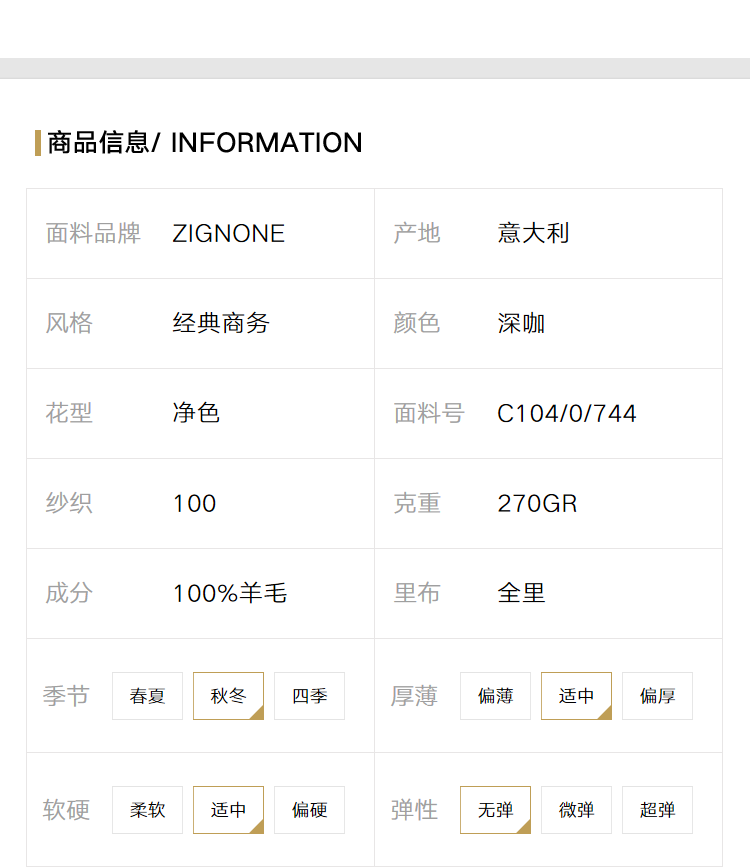Pick 偏硬 softness option

[x=309, y=809]
